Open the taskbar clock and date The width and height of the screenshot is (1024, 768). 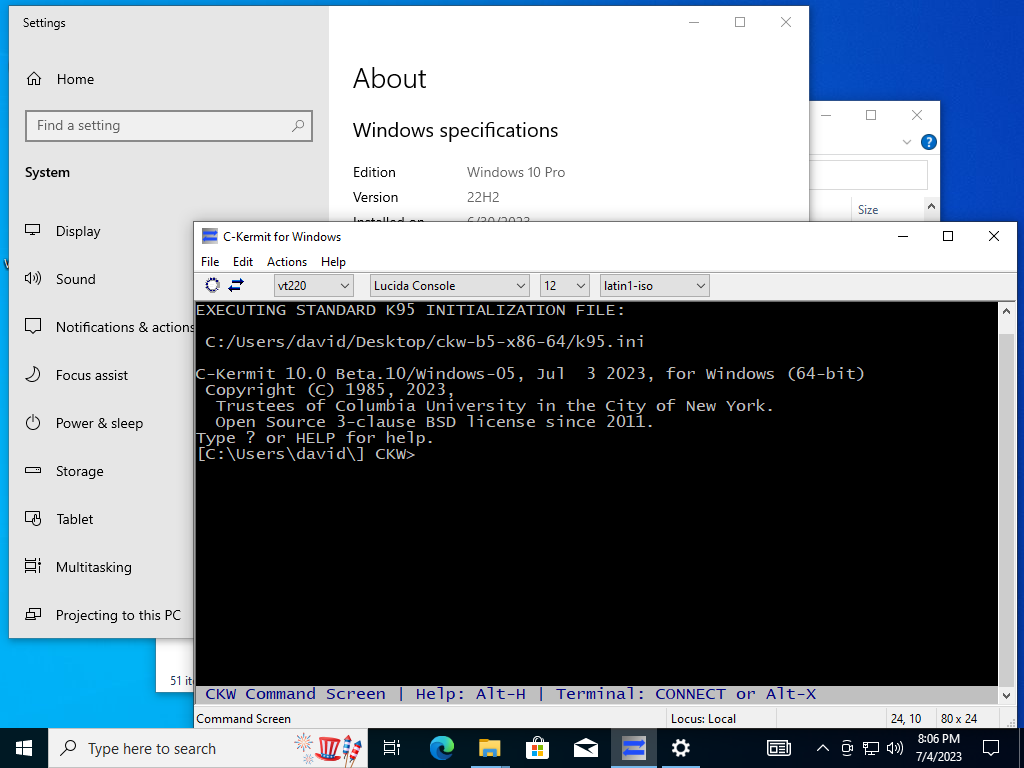938,748
